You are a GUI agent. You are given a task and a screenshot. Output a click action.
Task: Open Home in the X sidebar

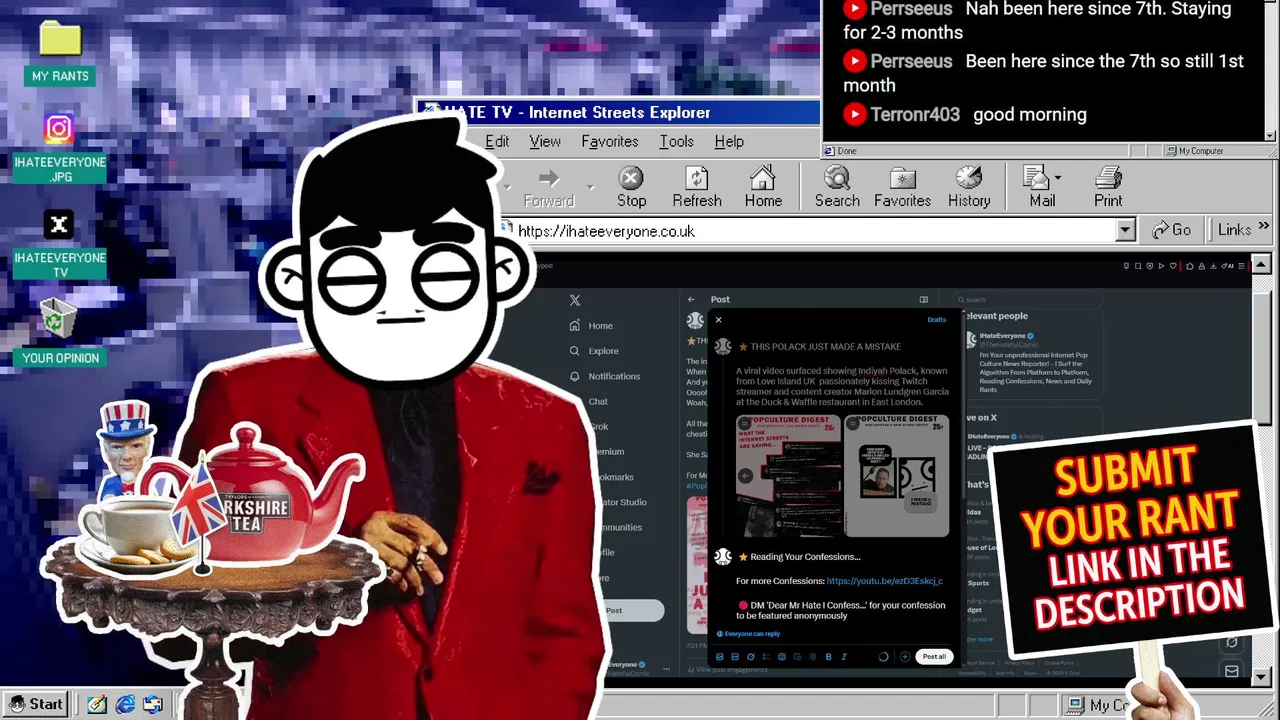(591, 326)
